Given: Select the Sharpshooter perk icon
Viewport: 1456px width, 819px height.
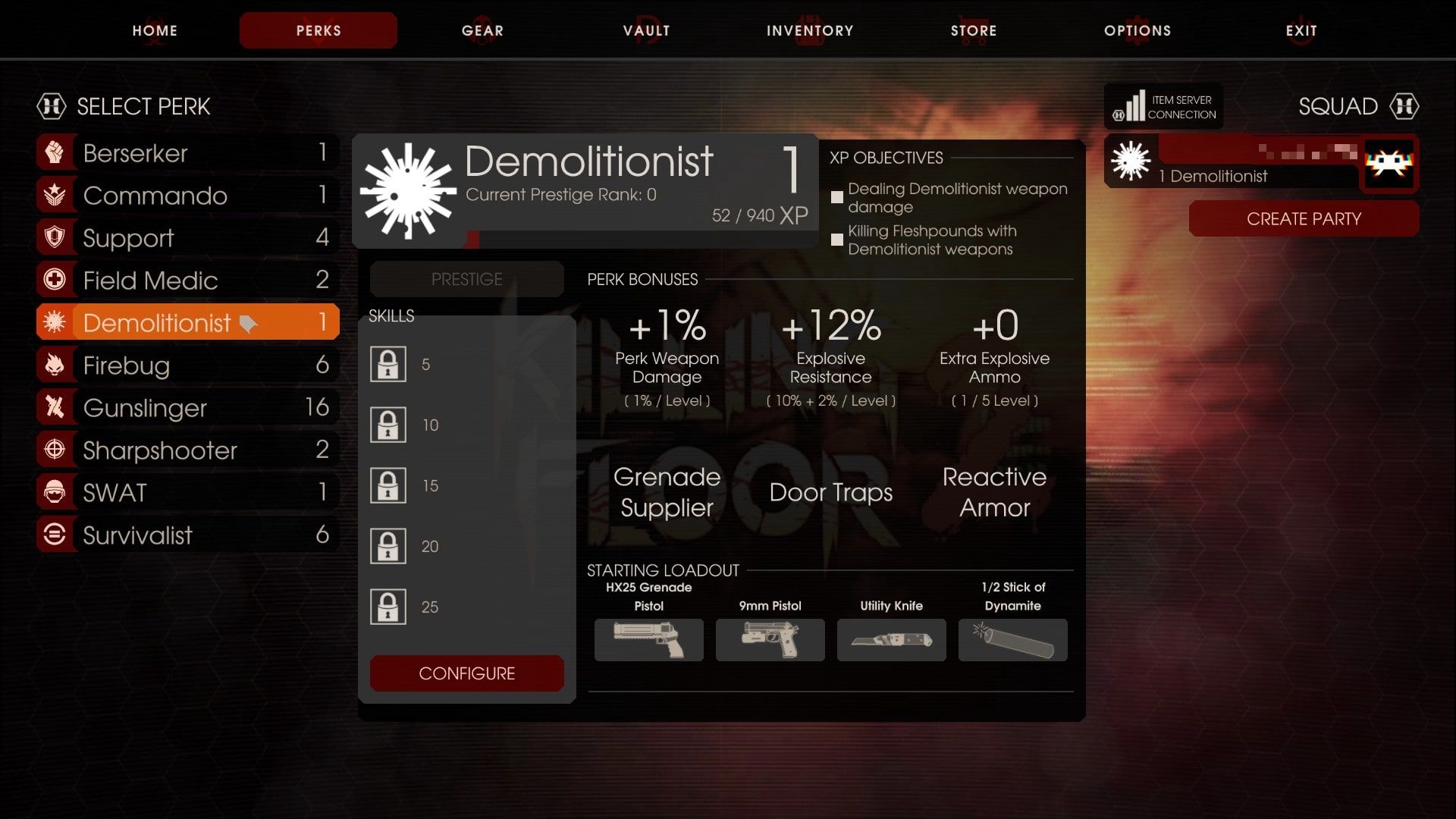Looking at the screenshot, I should 52,450.
